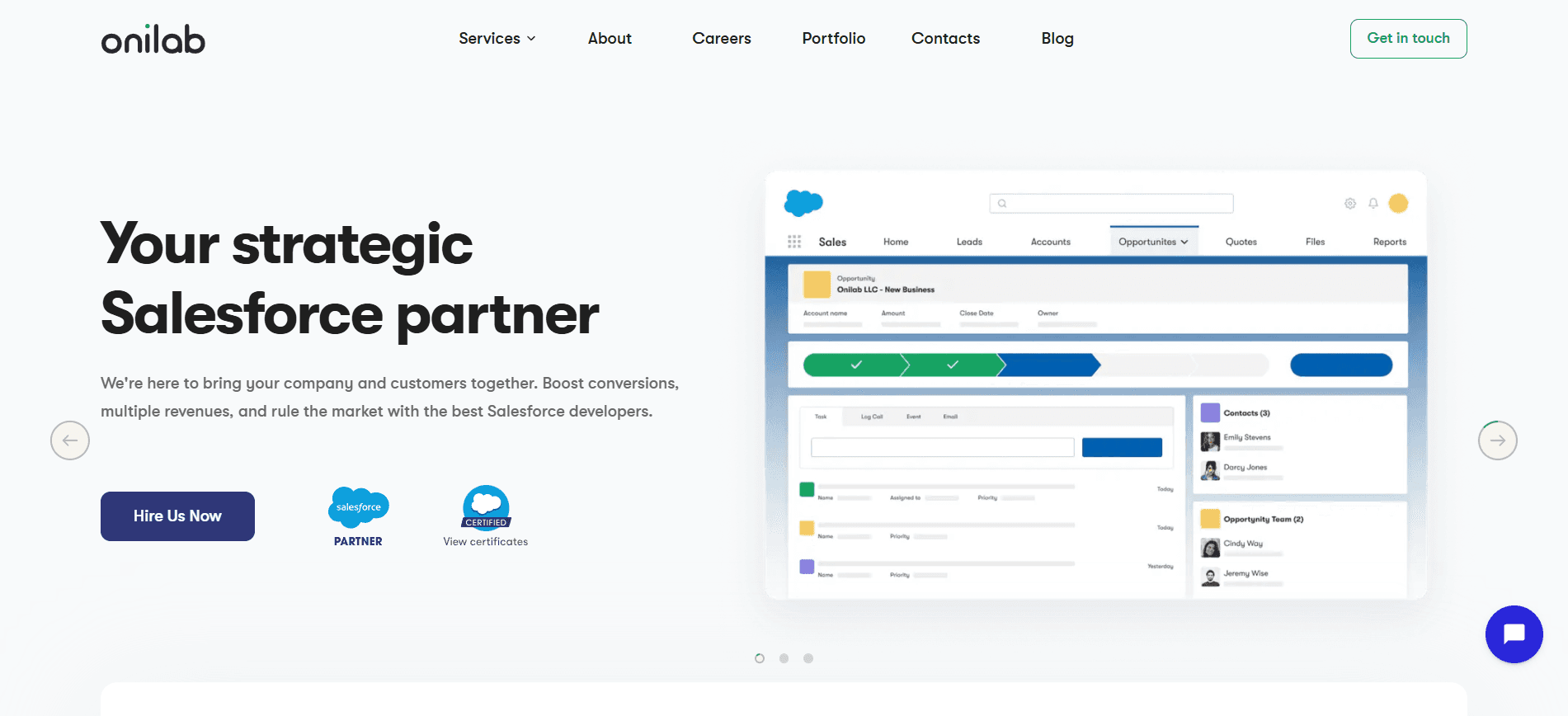The height and width of the screenshot is (716, 1568).
Task: Navigate to Contacts
Action: 945,39
